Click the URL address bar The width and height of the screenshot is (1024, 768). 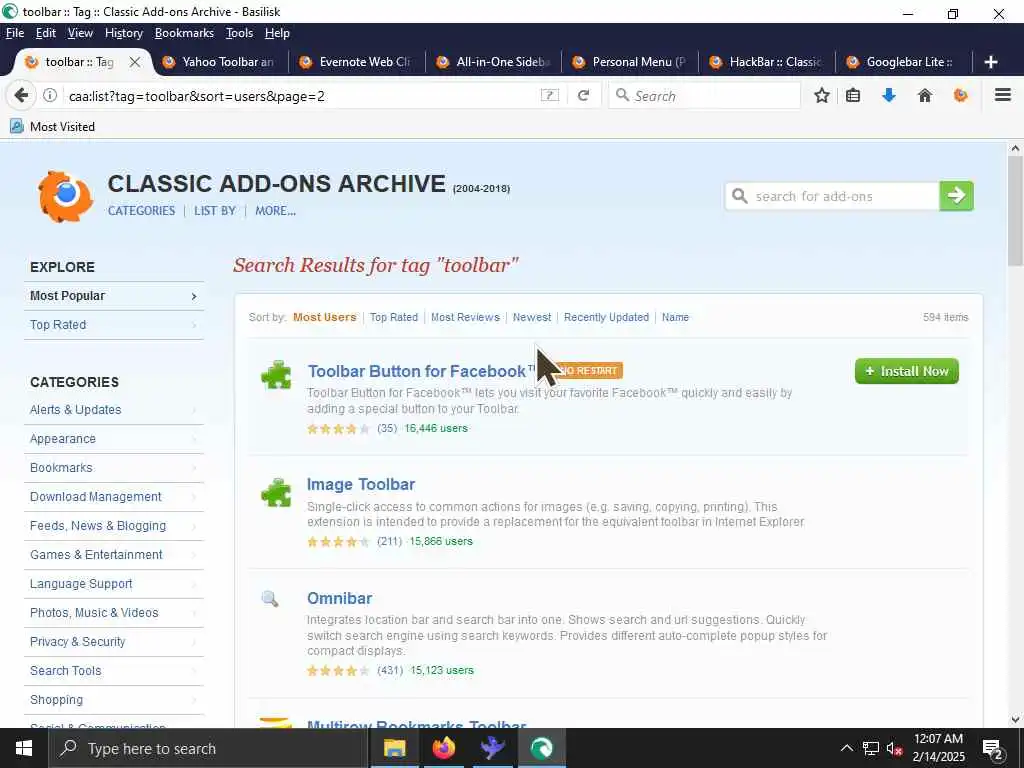300,96
